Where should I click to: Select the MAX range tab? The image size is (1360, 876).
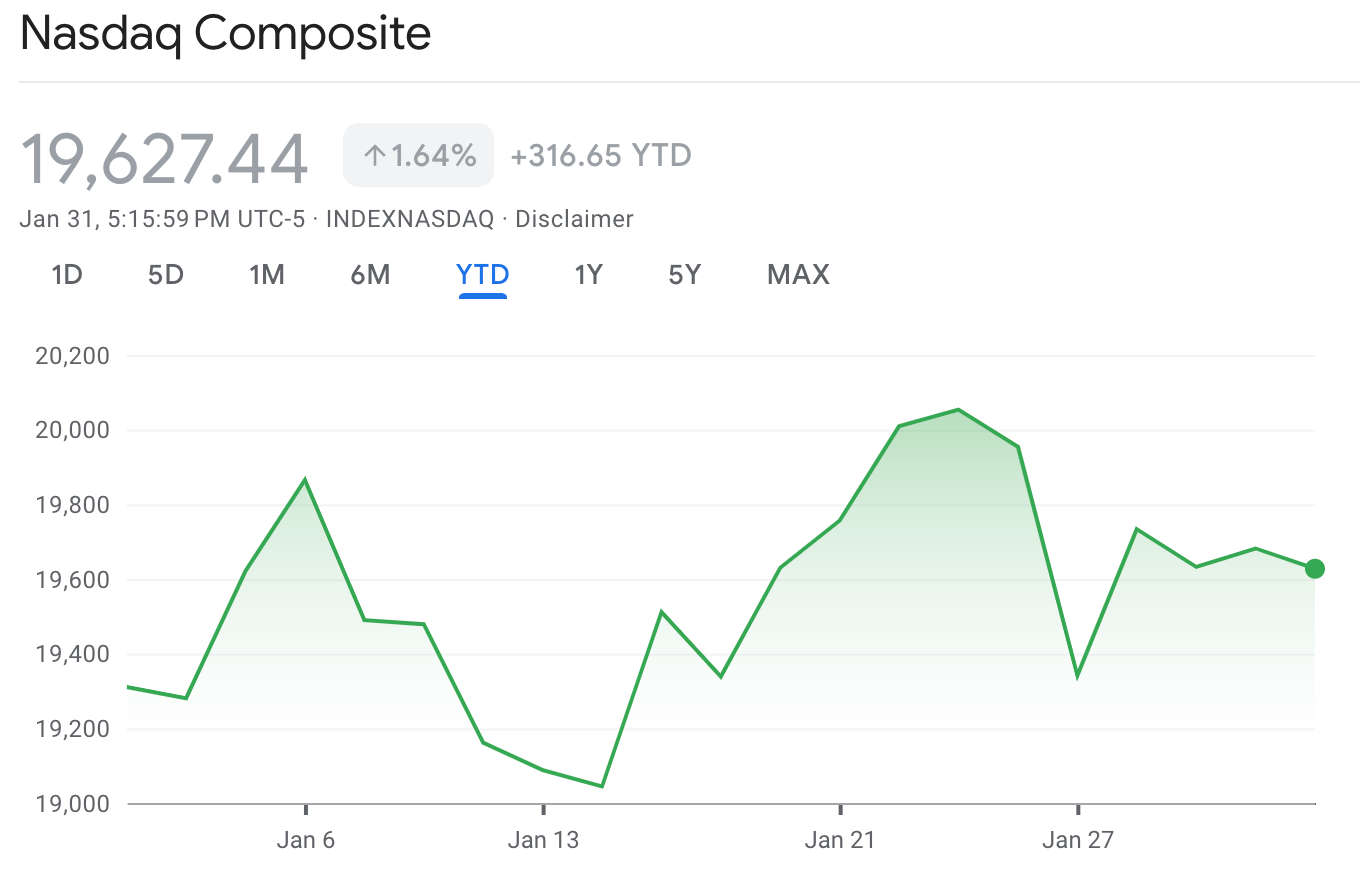coord(798,274)
